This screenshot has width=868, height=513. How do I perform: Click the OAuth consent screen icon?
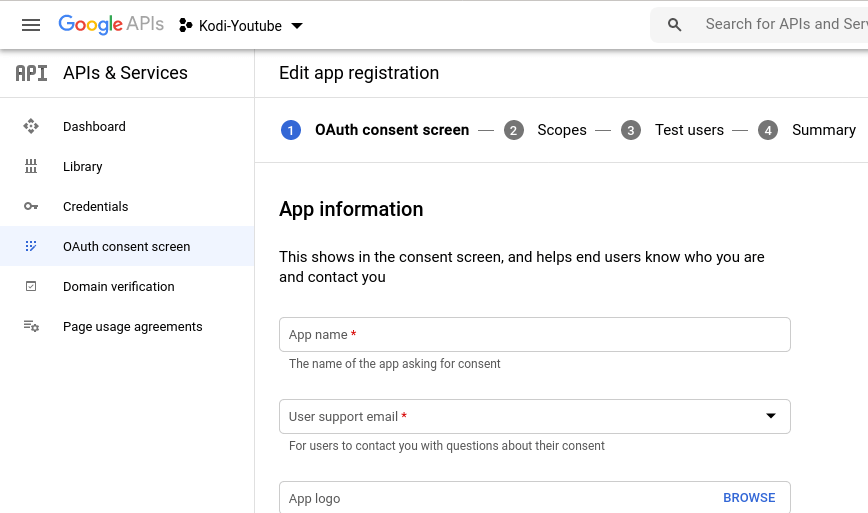31,246
